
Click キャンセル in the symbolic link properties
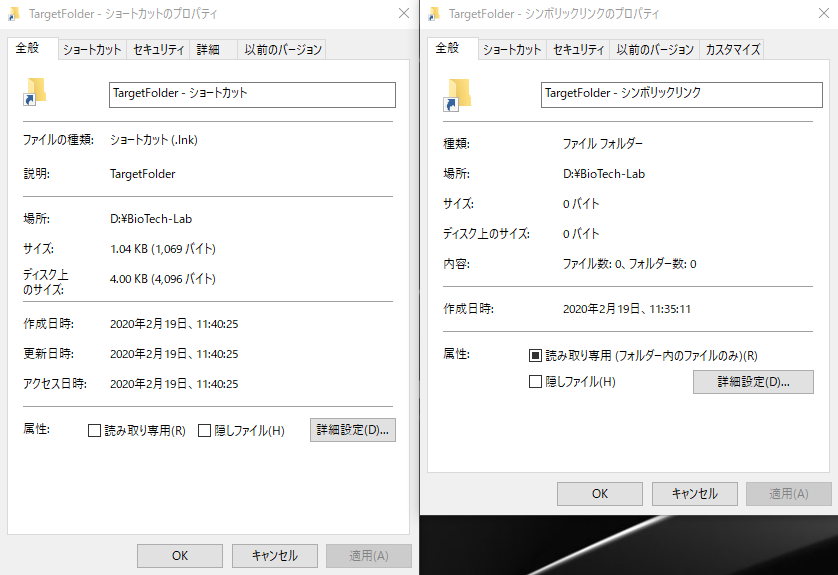click(695, 494)
